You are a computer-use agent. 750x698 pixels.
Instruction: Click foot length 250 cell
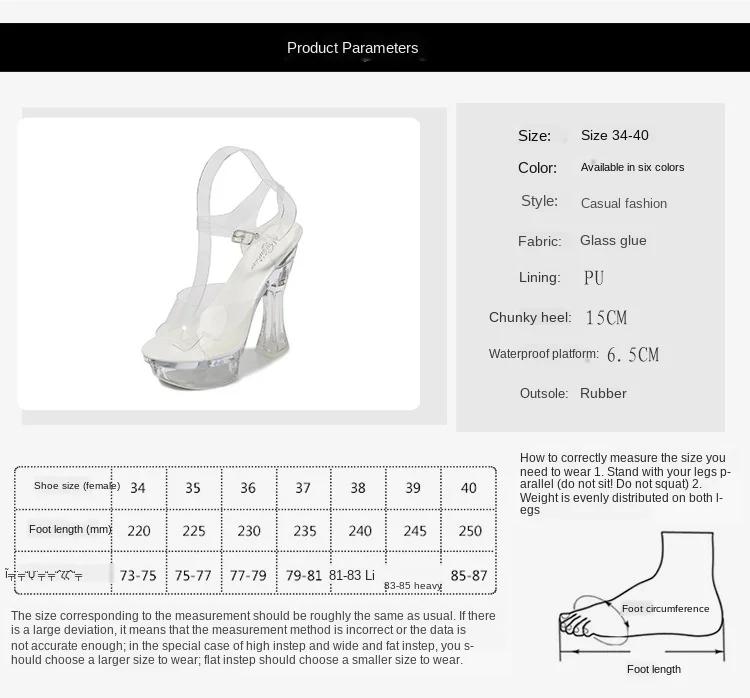point(470,531)
